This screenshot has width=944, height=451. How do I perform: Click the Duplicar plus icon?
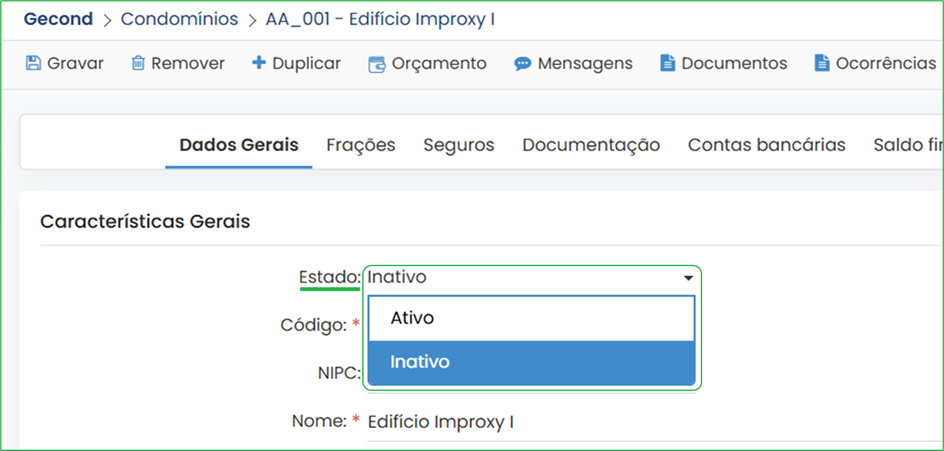point(258,63)
